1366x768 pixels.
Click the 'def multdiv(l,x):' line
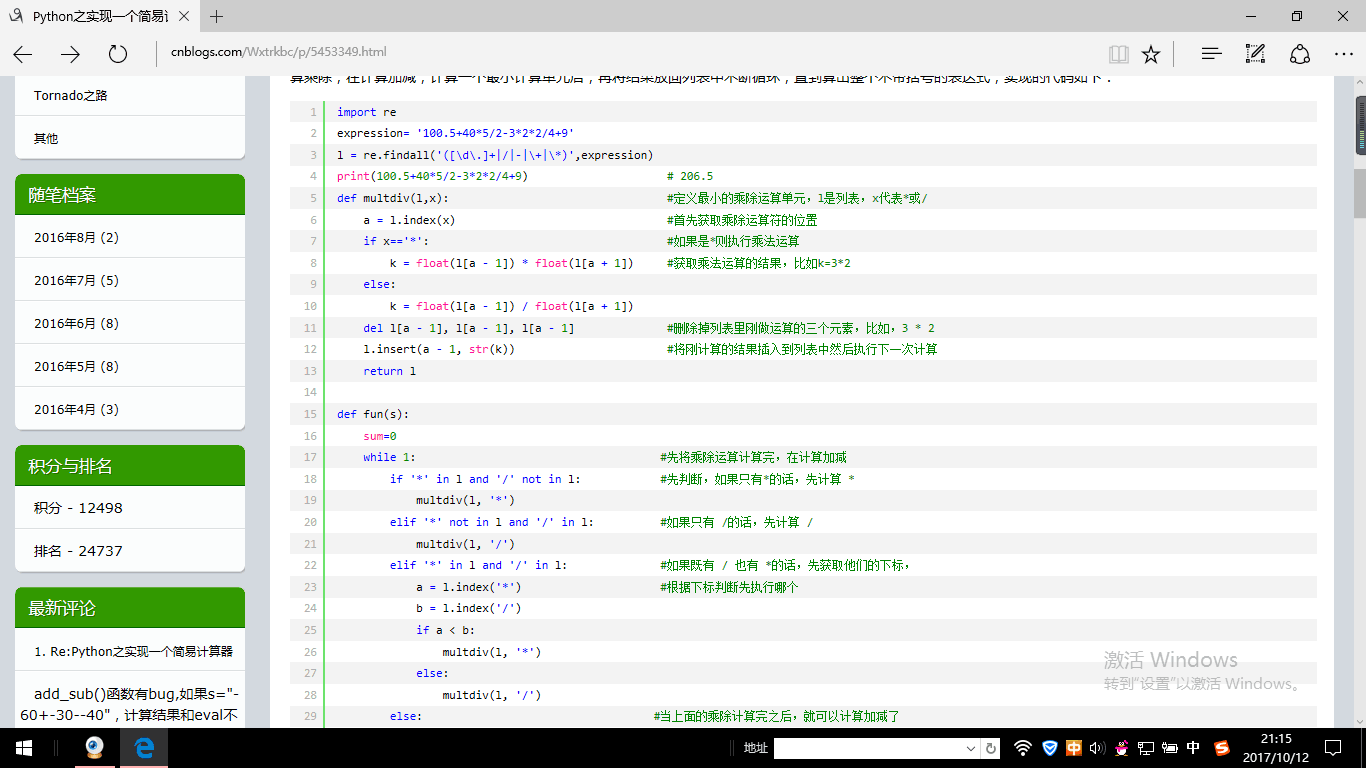tap(392, 198)
